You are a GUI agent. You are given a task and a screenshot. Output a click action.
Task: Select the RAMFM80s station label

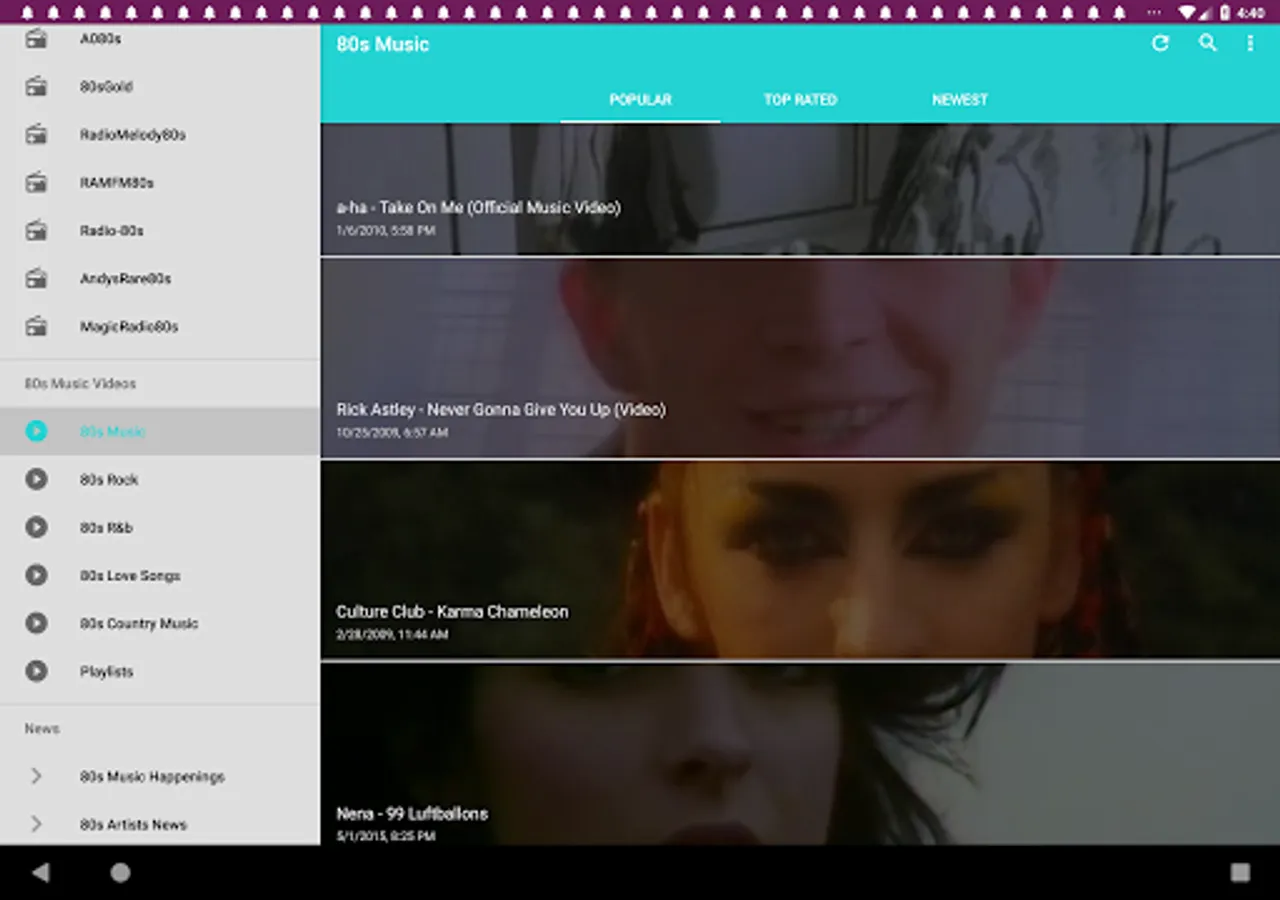[x=117, y=183]
